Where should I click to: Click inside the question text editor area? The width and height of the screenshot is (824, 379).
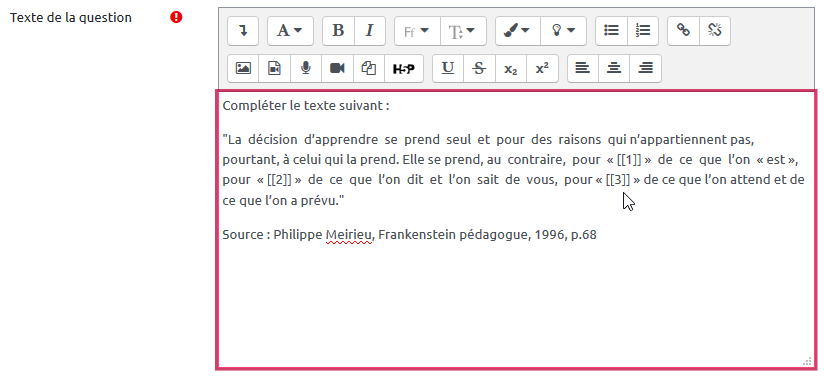point(517,230)
